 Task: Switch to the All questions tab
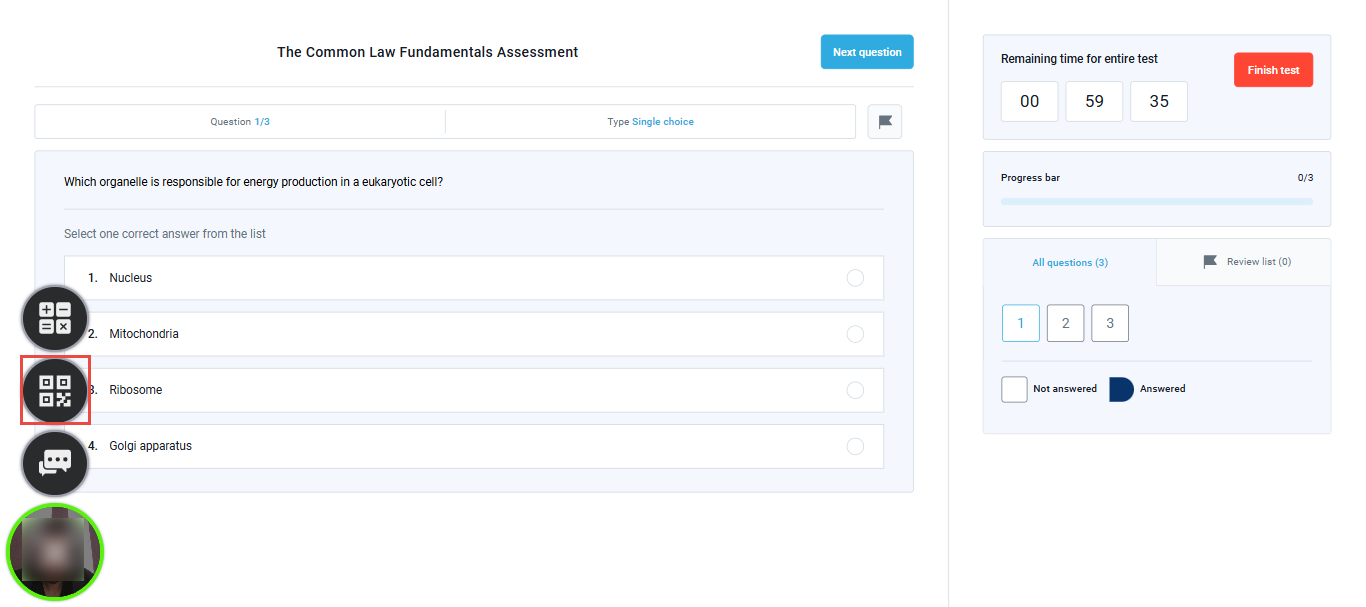click(x=1070, y=262)
